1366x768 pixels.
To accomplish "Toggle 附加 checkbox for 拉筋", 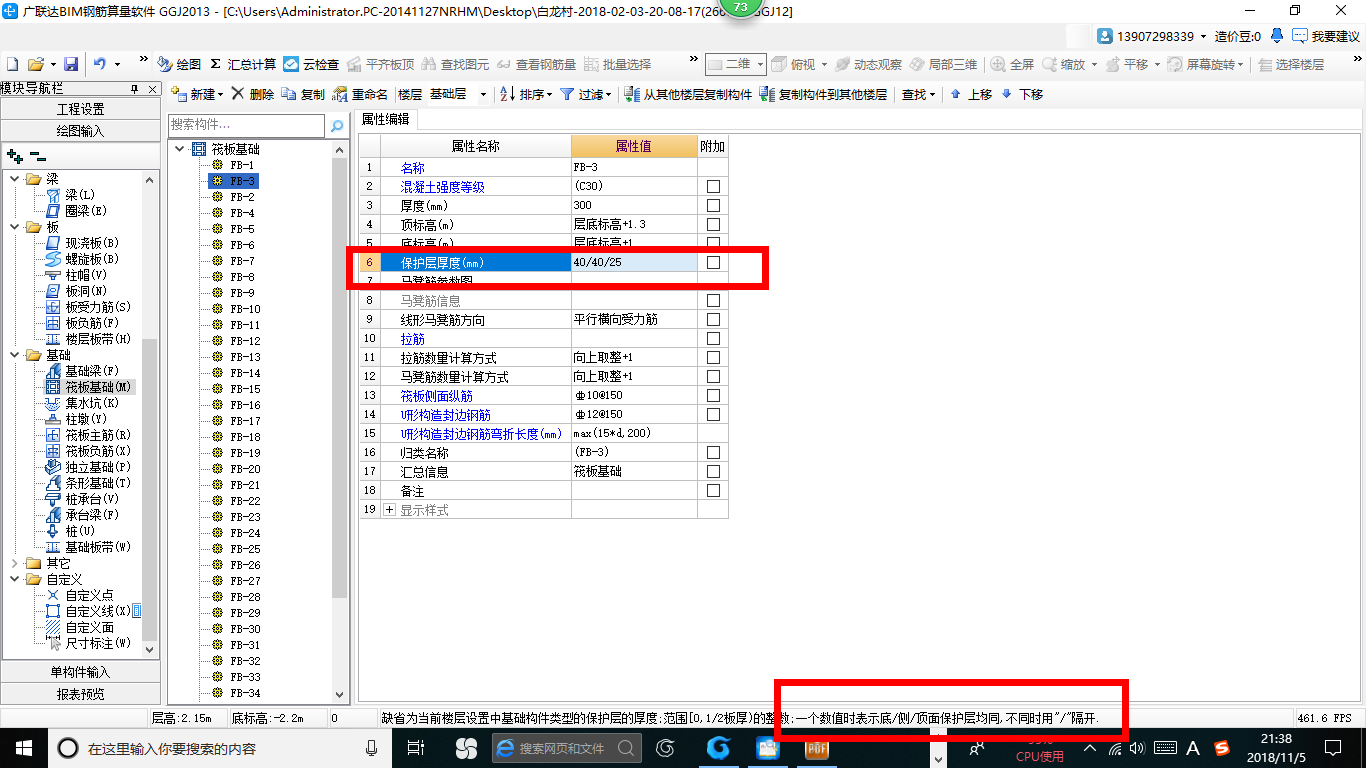I will coord(713,338).
